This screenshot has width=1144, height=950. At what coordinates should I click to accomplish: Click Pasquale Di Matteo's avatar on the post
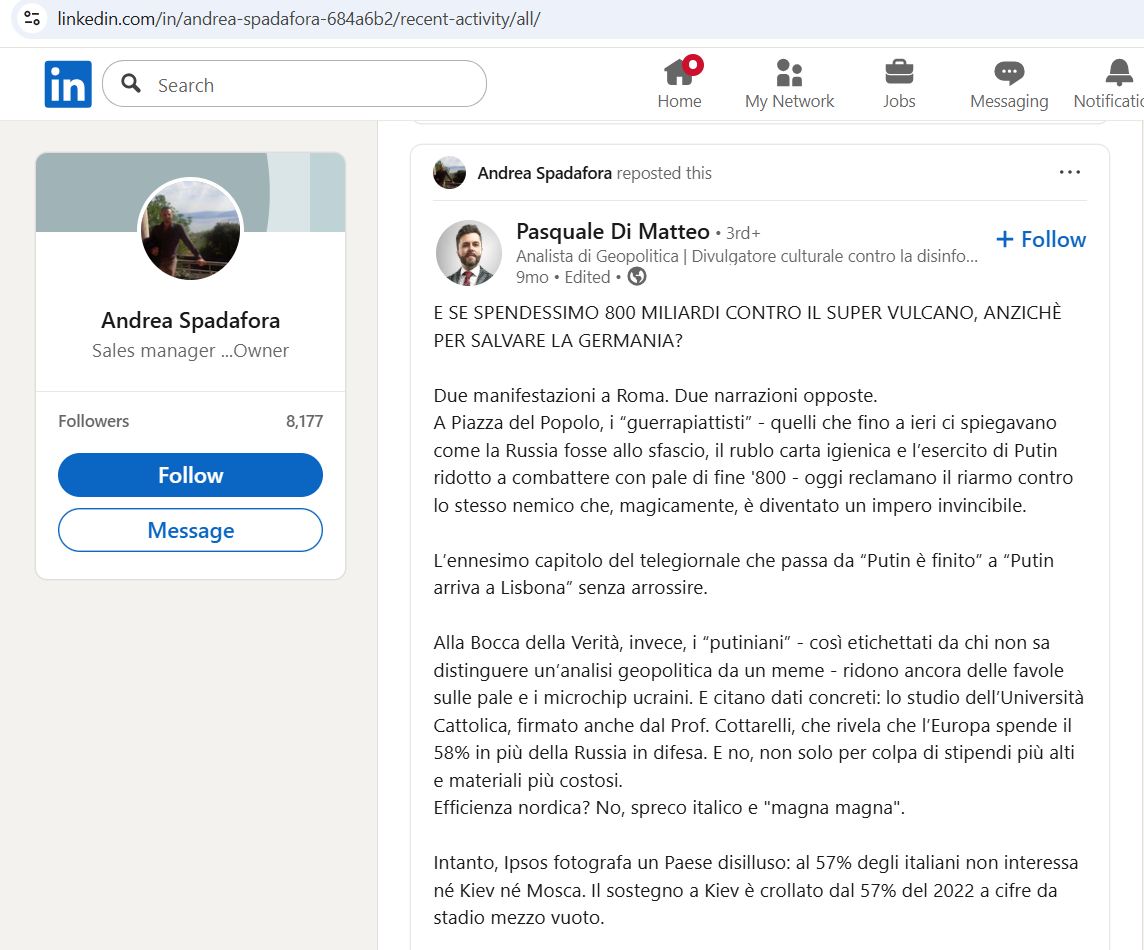pos(469,253)
